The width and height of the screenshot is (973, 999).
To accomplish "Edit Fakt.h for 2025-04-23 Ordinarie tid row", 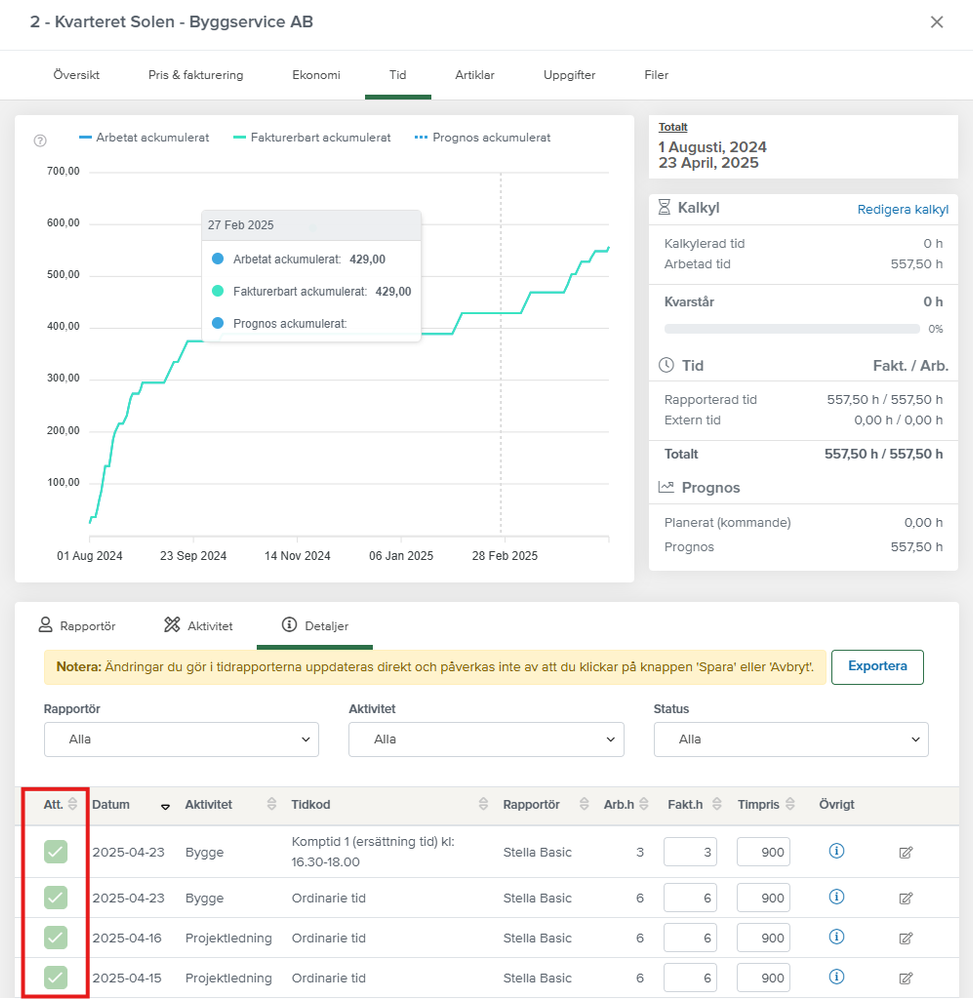I will click(690, 898).
